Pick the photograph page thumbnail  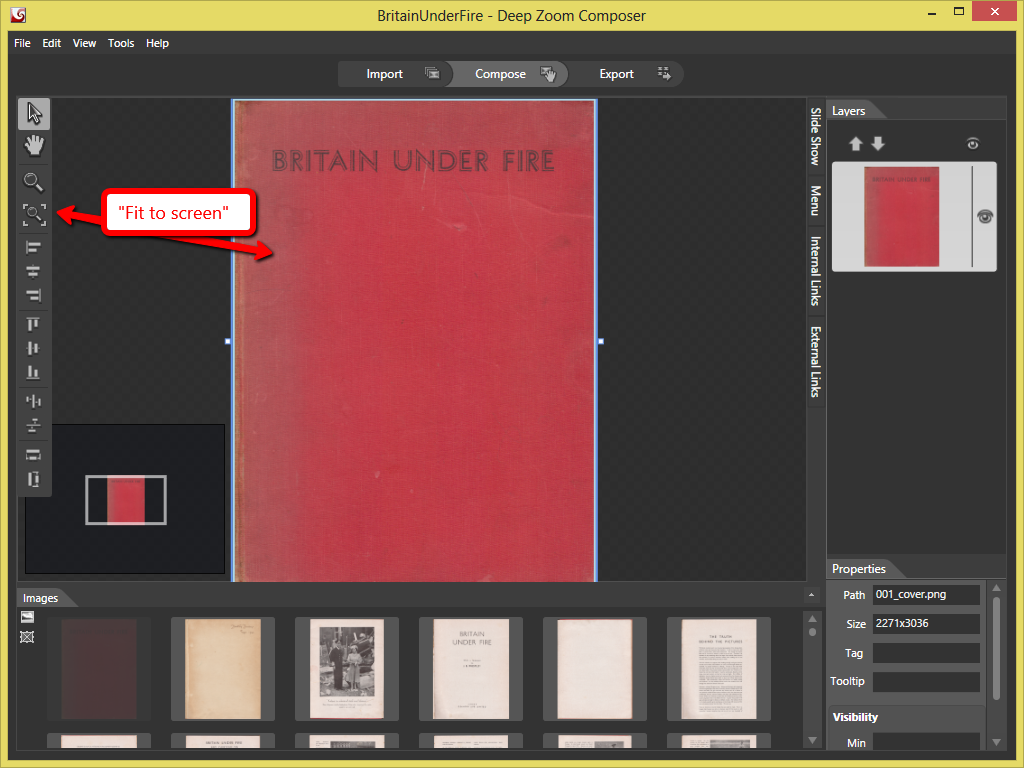[347, 669]
